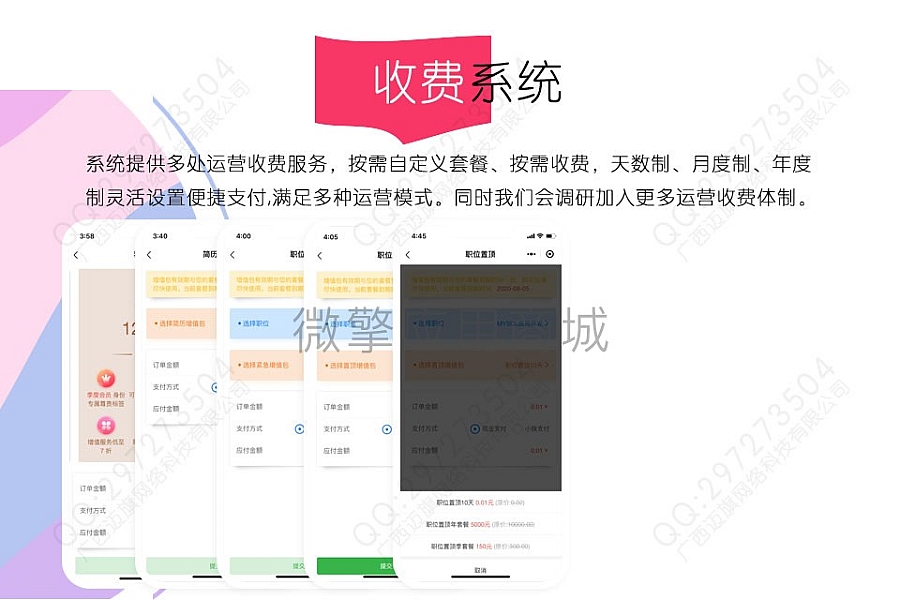Click the red crown membership icon
Viewport: 900px width, 600px height.
[106, 378]
